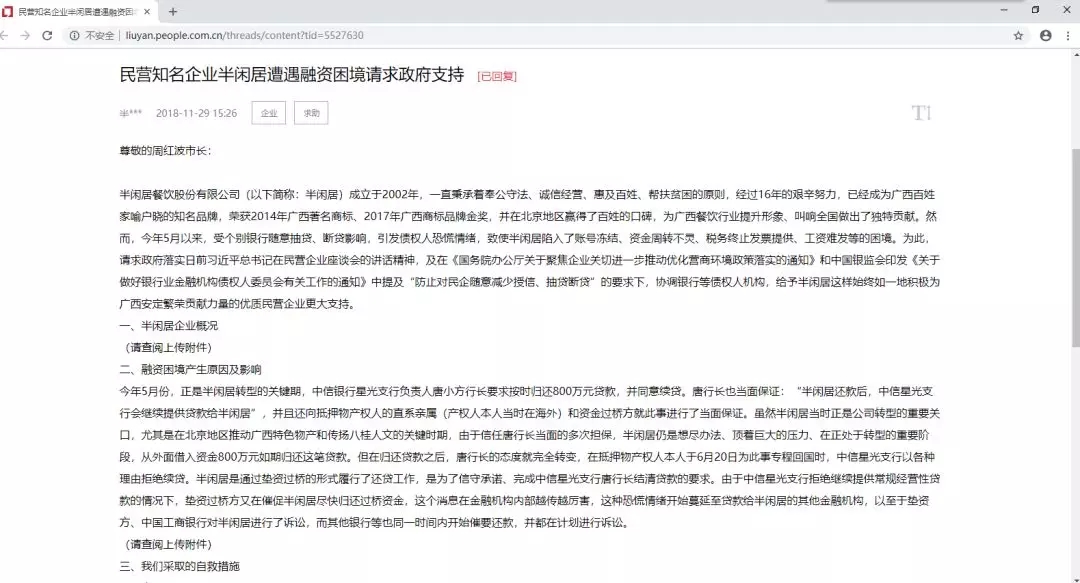Minimize the browser window

point(1004,10)
